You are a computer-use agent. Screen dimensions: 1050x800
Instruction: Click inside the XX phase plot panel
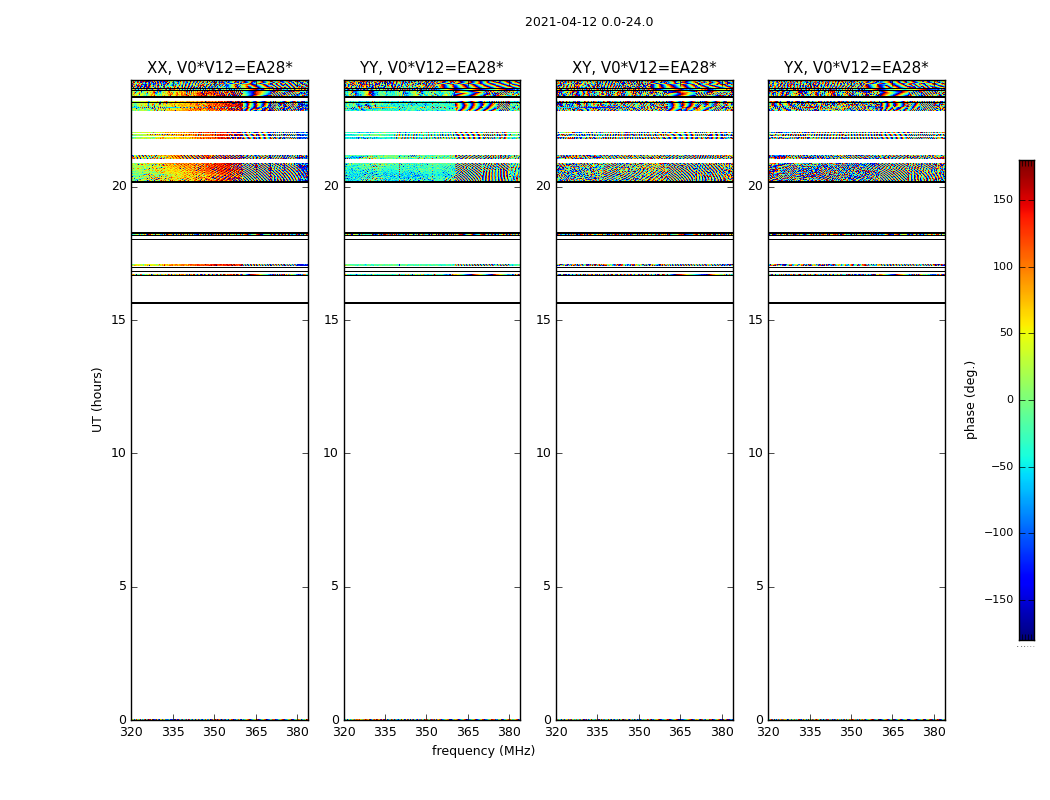(220, 400)
